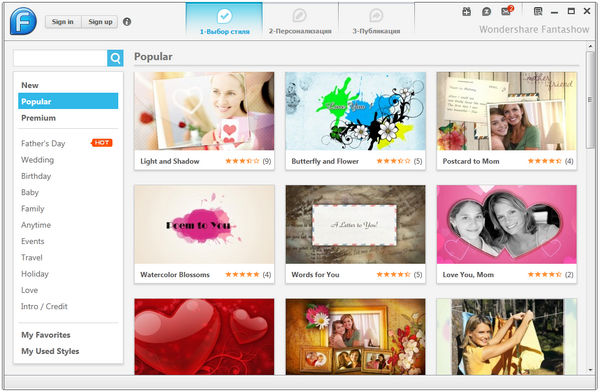Go to step 2 Персонализация tab
Image resolution: width=600 pixels, height=392 pixels.
[300, 21]
